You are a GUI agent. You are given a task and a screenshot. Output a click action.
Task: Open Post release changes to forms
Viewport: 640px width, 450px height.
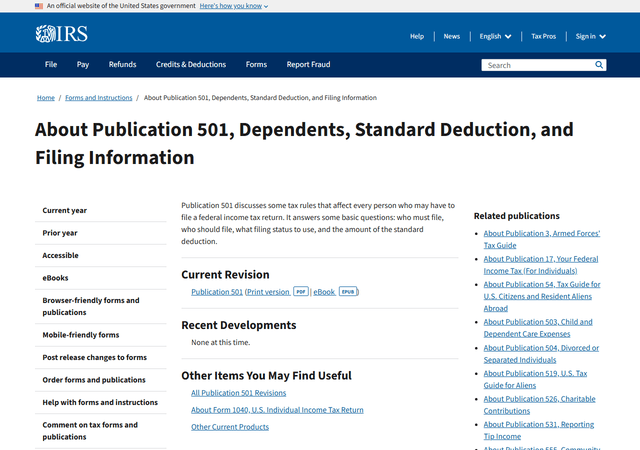tap(101, 357)
